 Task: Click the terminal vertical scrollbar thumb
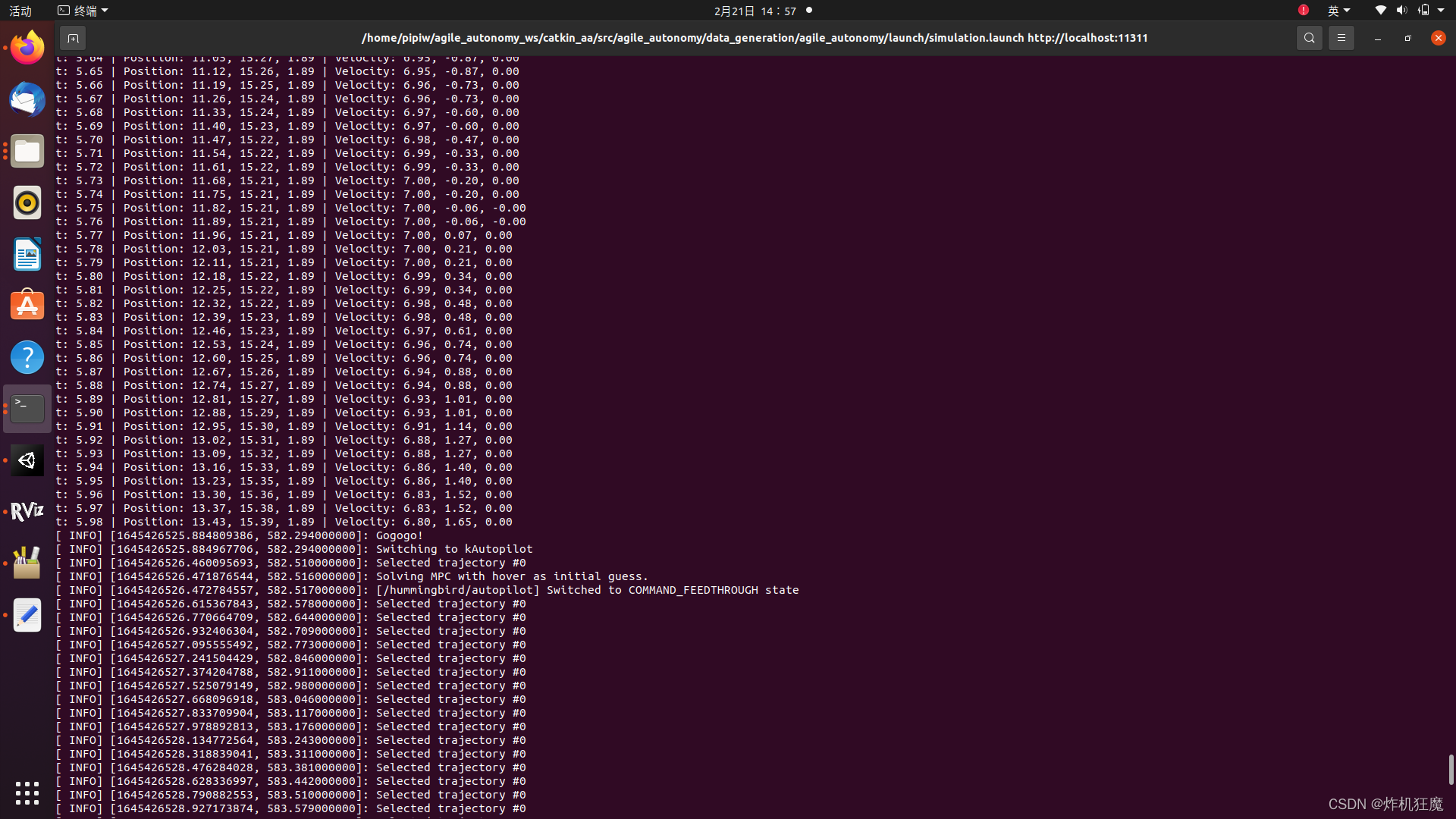[x=1451, y=770]
